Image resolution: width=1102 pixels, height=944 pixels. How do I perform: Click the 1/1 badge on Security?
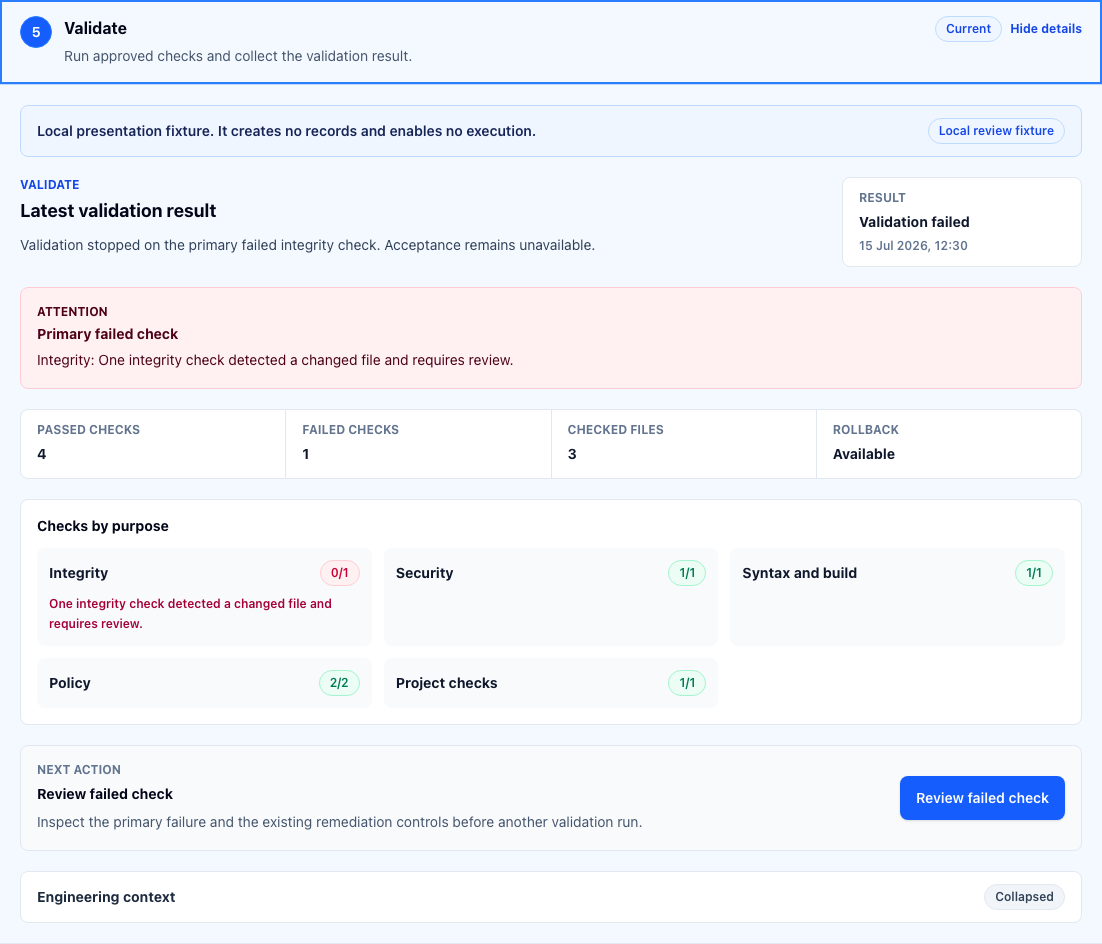pos(687,573)
